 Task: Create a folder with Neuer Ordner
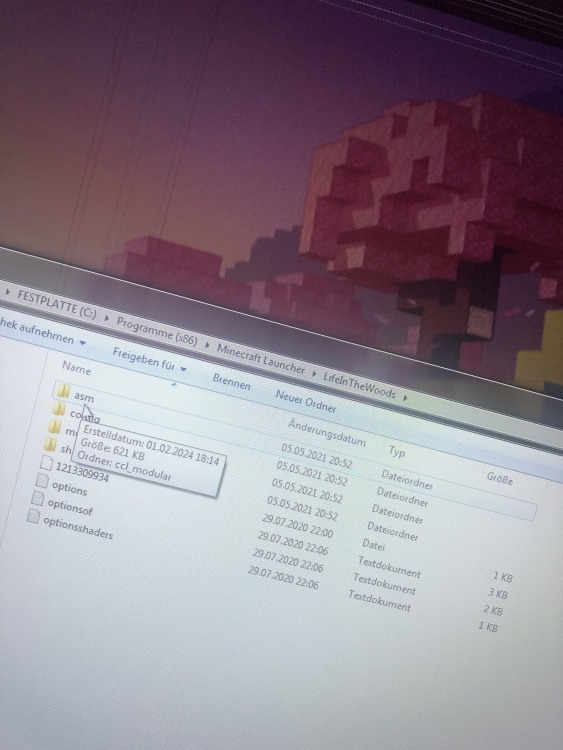tap(306, 401)
